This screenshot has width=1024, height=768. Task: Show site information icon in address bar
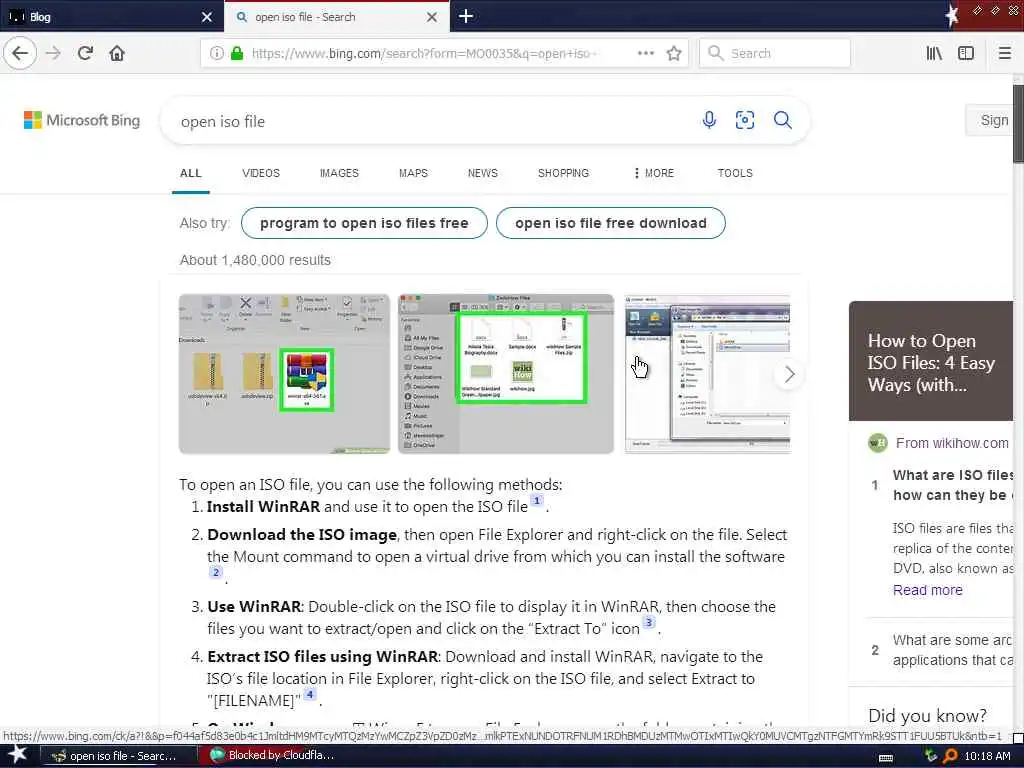[x=216, y=54]
